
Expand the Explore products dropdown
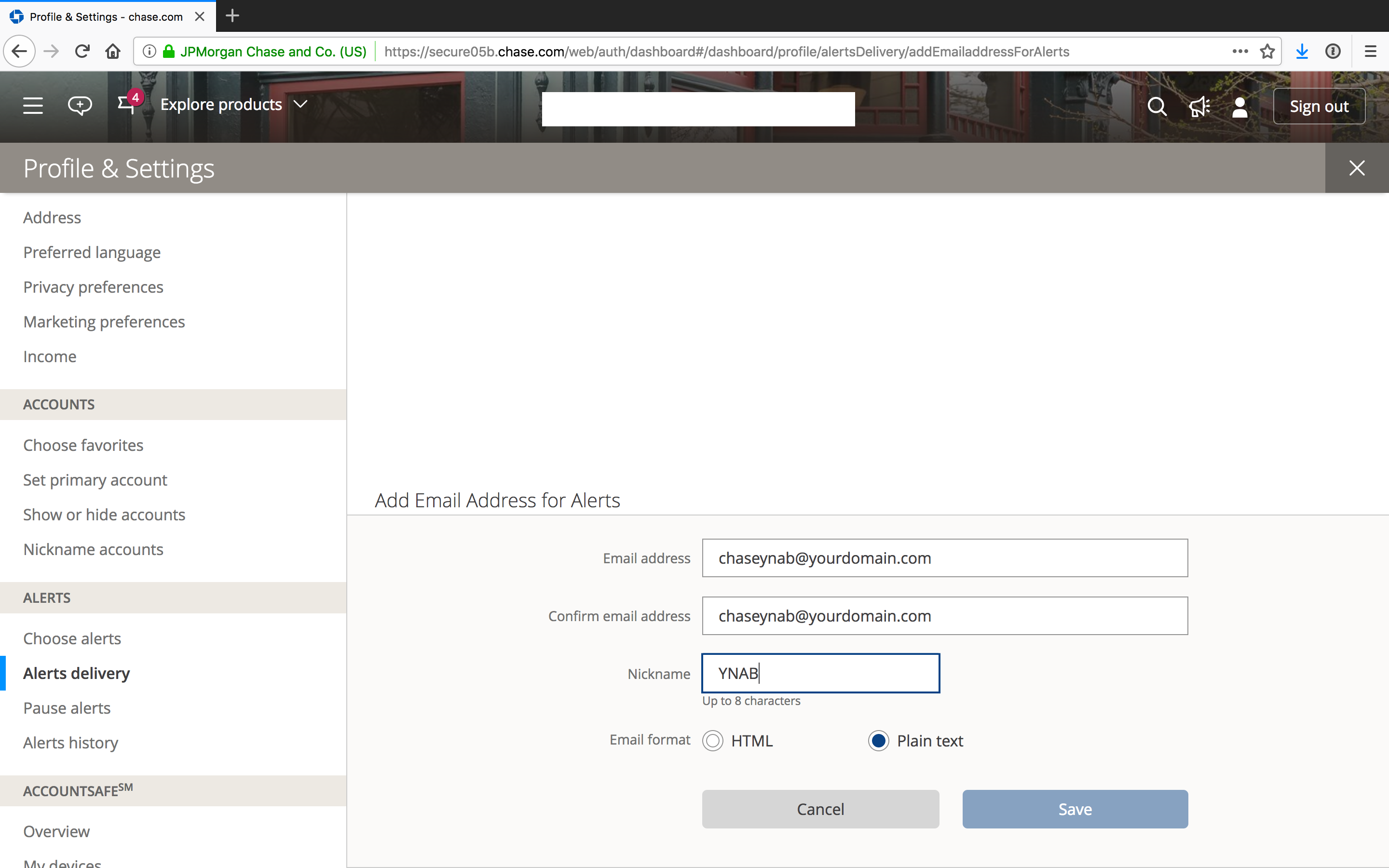click(234, 105)
